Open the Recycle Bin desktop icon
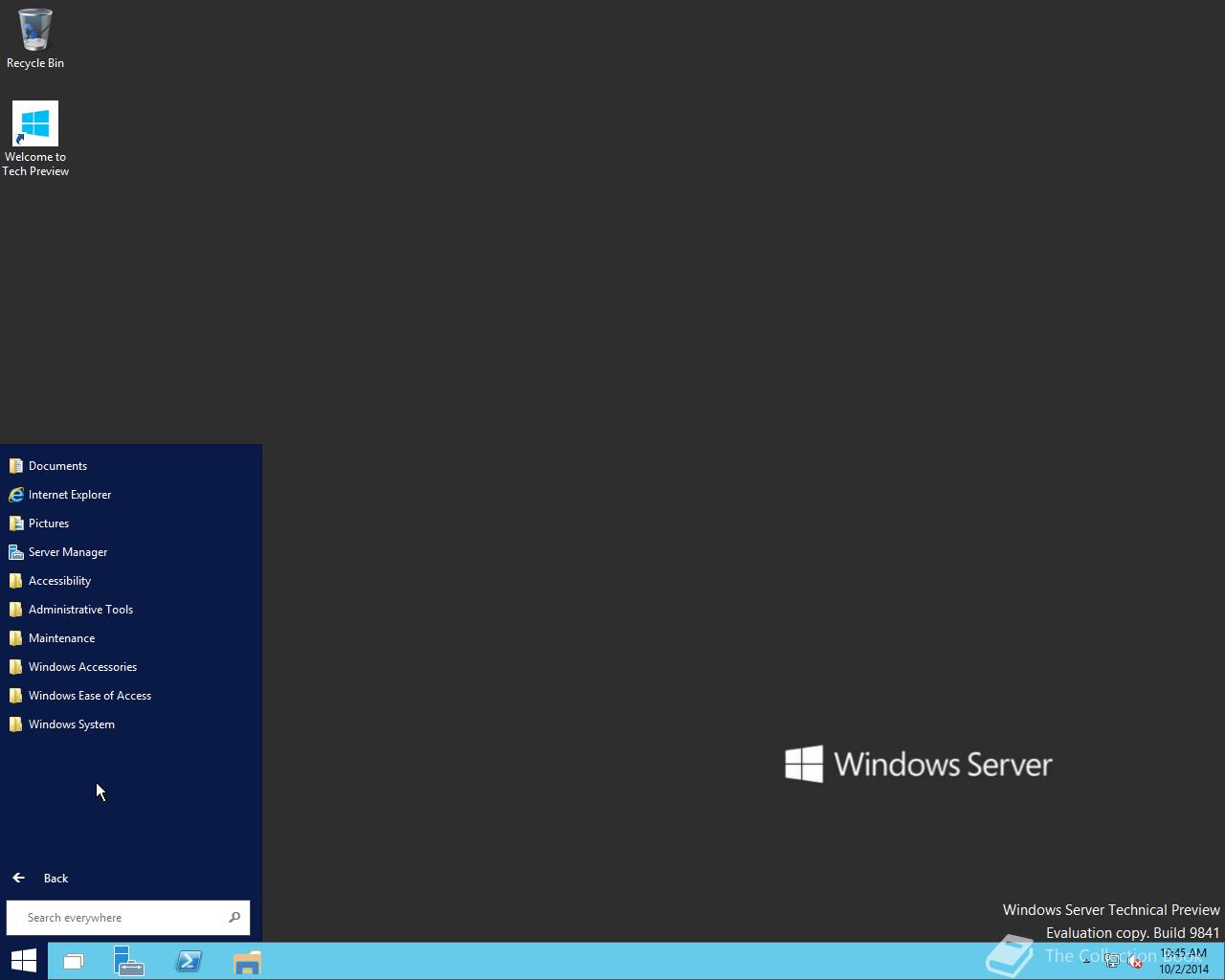Screen dimensions: 1225x980 (35, 39)
